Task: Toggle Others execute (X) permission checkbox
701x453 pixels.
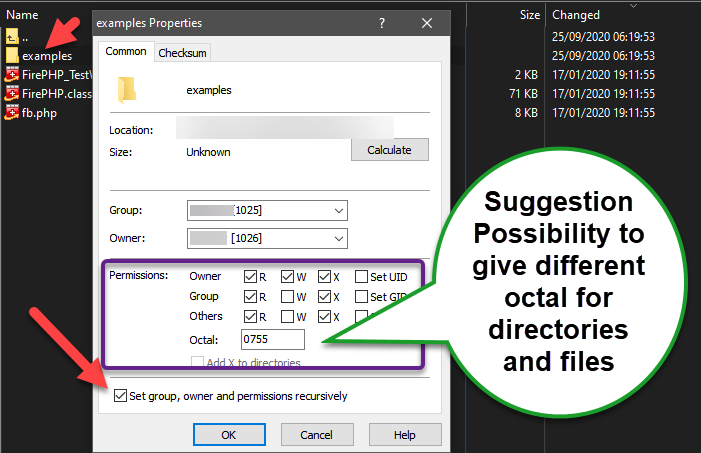Action: point(324,317)
